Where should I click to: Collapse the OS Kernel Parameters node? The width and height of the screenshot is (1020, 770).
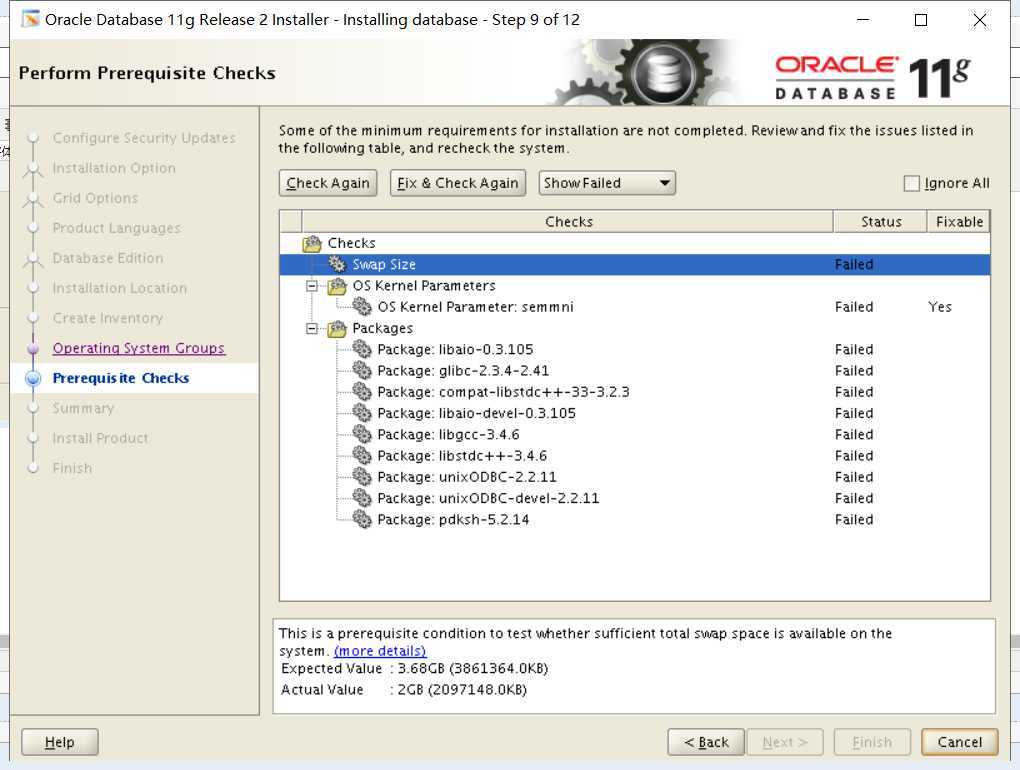point(312,285)
